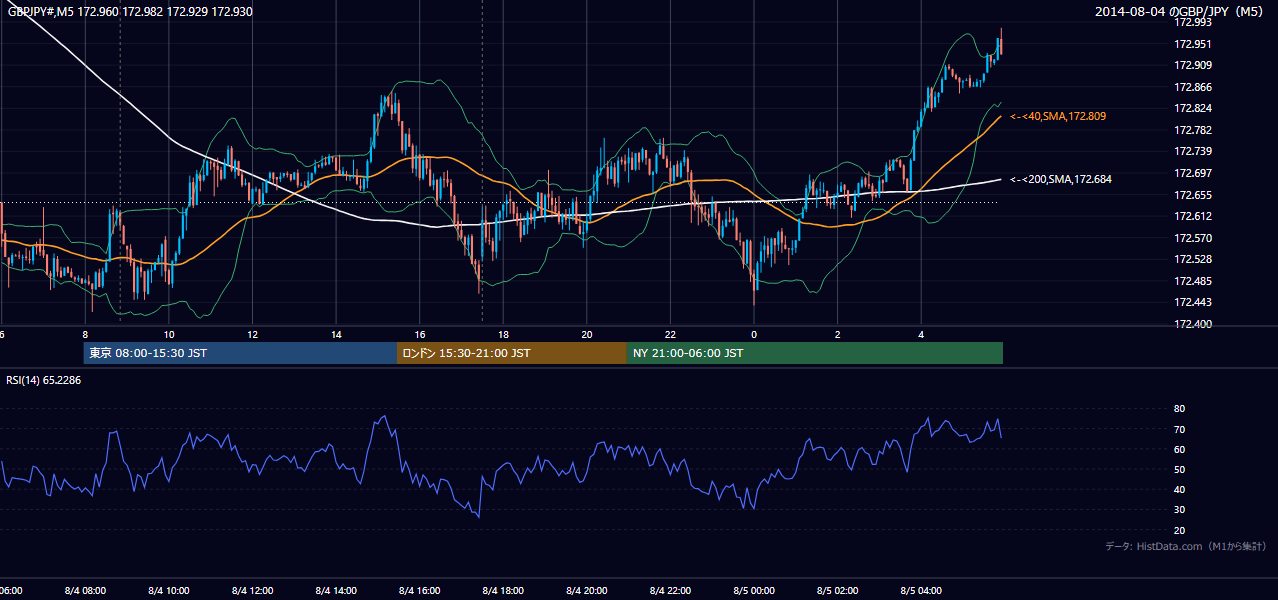Click price level 172.824 on the axis
The height and width of the screenshot is (600, 1278).
(x=1192, y=108)
